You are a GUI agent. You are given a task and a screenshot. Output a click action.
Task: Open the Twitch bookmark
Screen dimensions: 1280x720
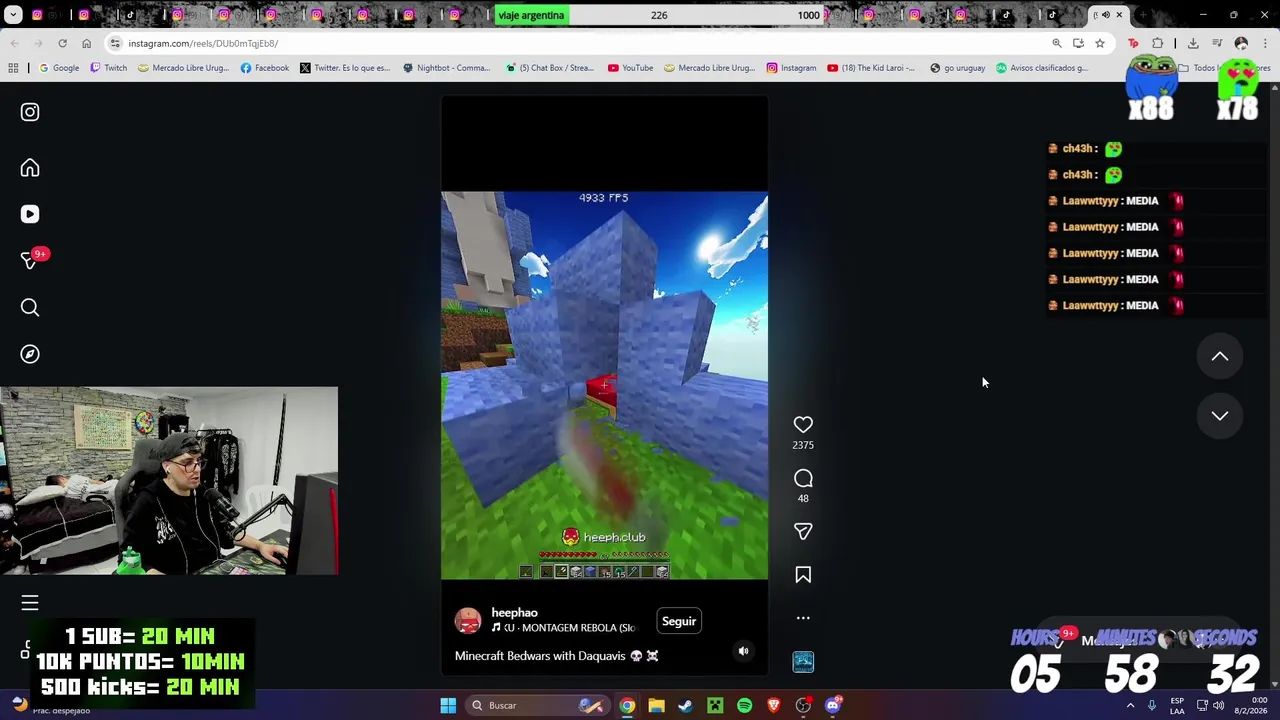pyautogui.click(x=109, y=68)
